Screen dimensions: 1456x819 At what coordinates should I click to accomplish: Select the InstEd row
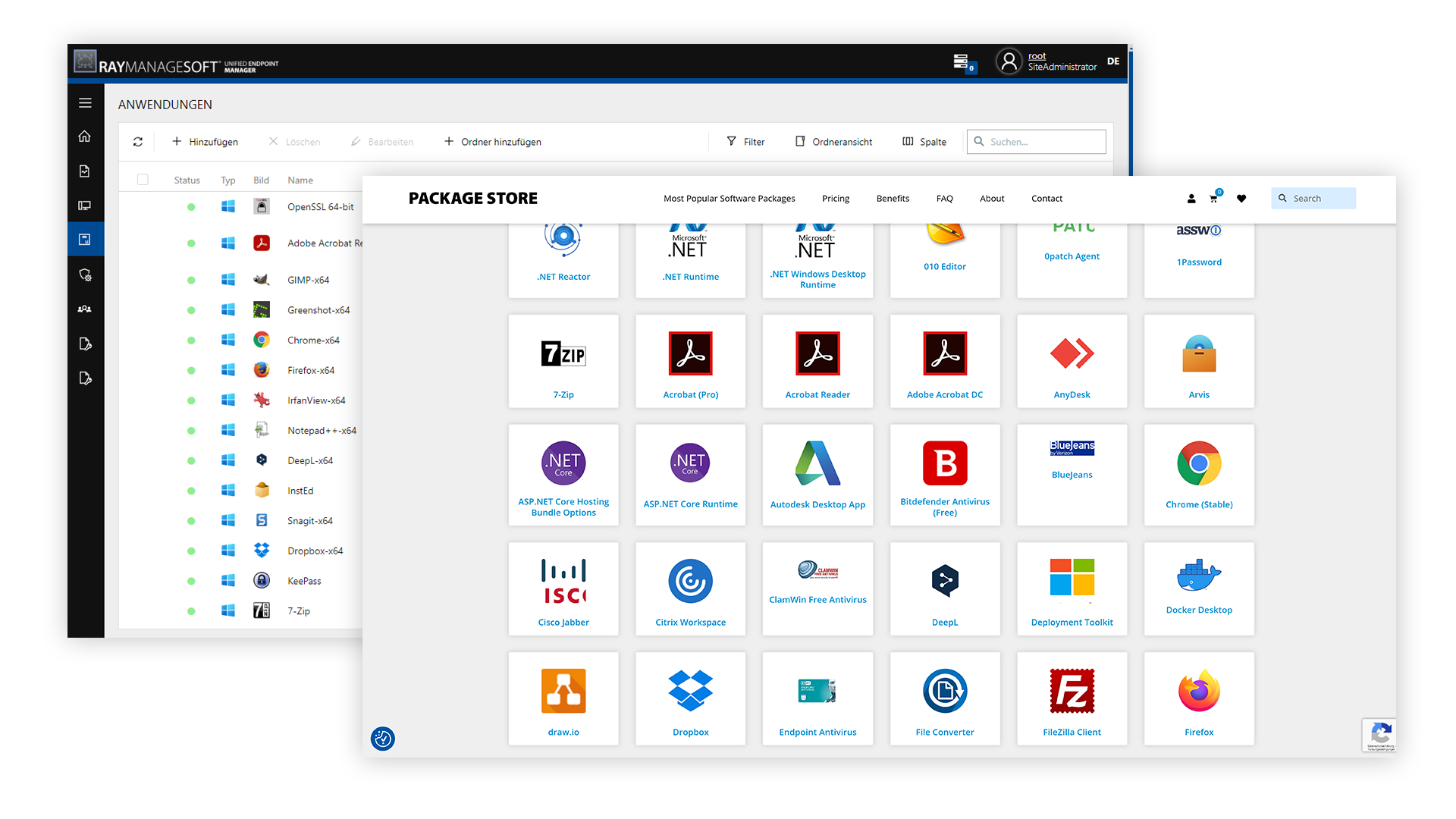coord(240,491)
